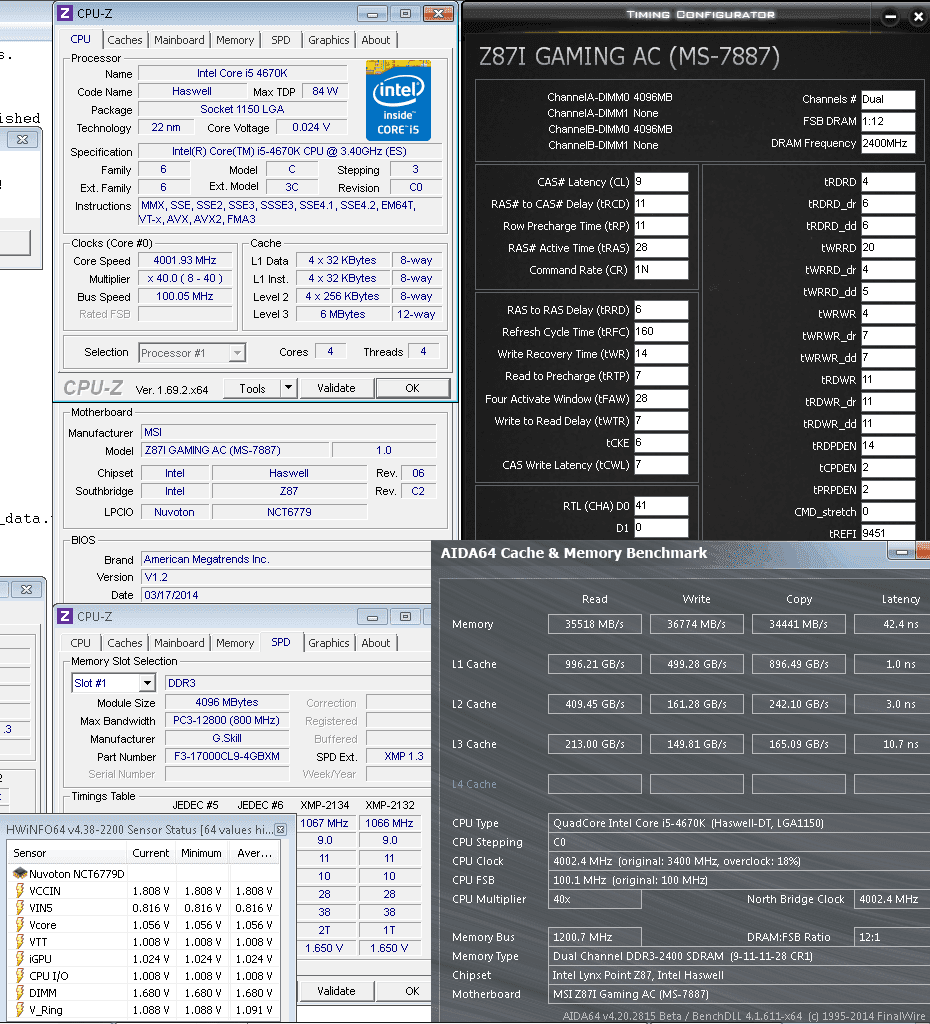The height and width of the screenshot is (1024, 930).
Task: Minimize the lower CPU-Z SPD window
Action: coord(372,616)
